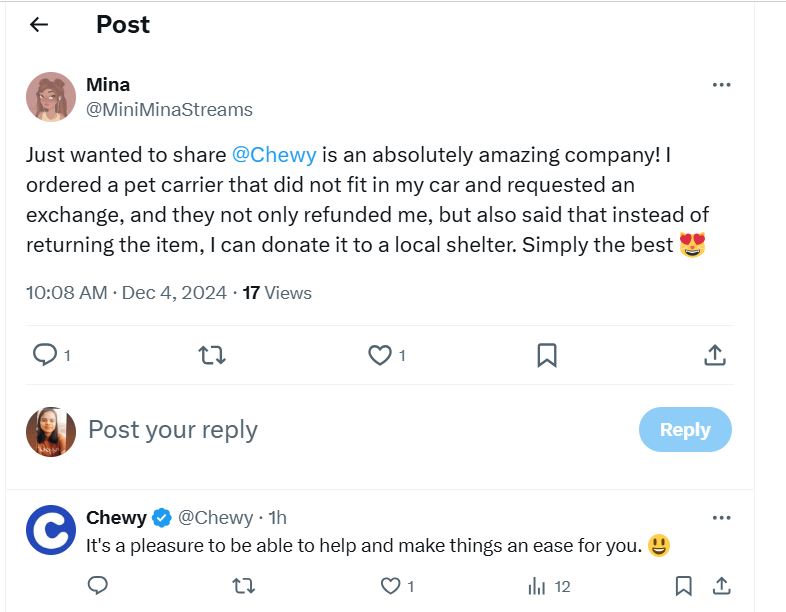
Task: Click reply icon on Mina's post
Action: [45, 354]
